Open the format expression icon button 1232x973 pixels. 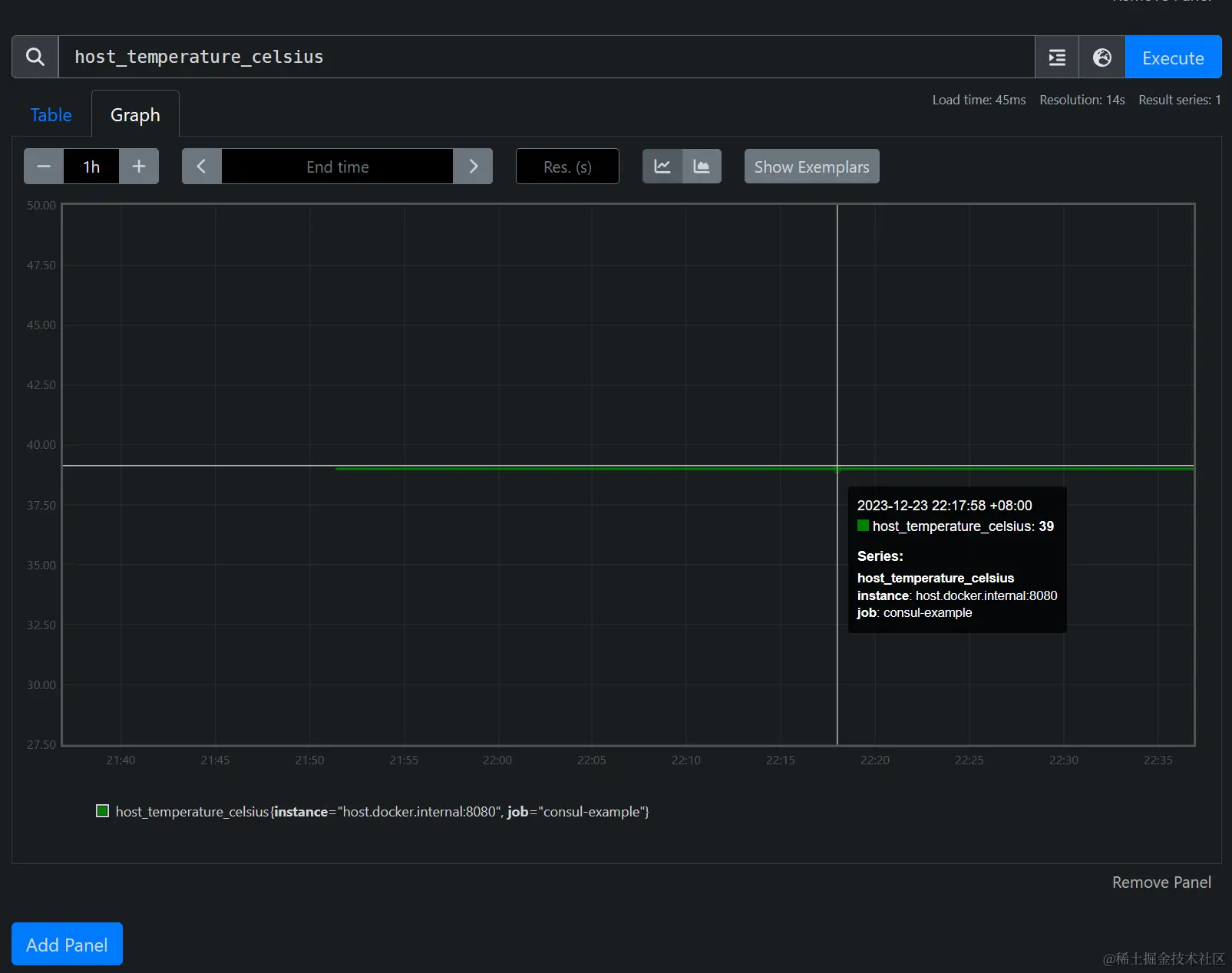tap(1057, 57)
